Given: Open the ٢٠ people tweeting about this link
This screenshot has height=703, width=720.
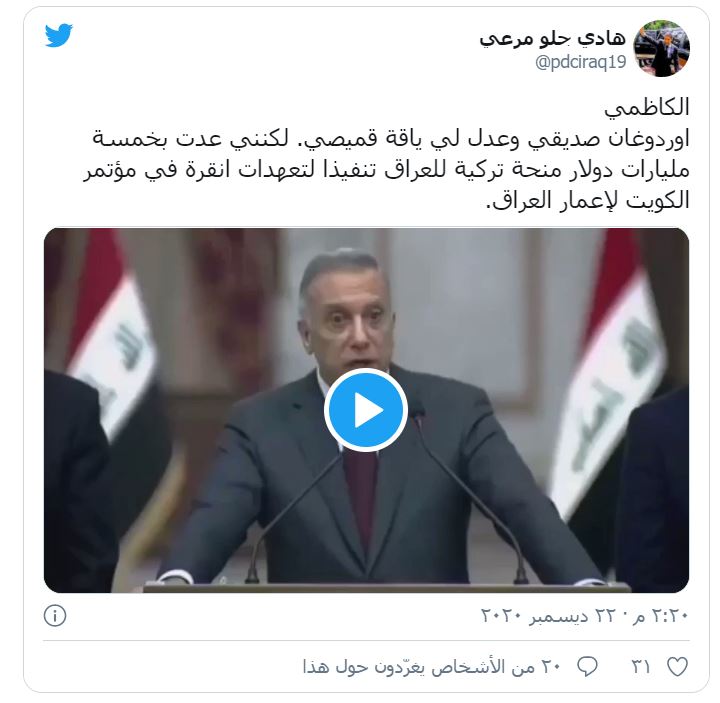Looking at the screenshot, I should pyautogui.click(x=432, y=667).
